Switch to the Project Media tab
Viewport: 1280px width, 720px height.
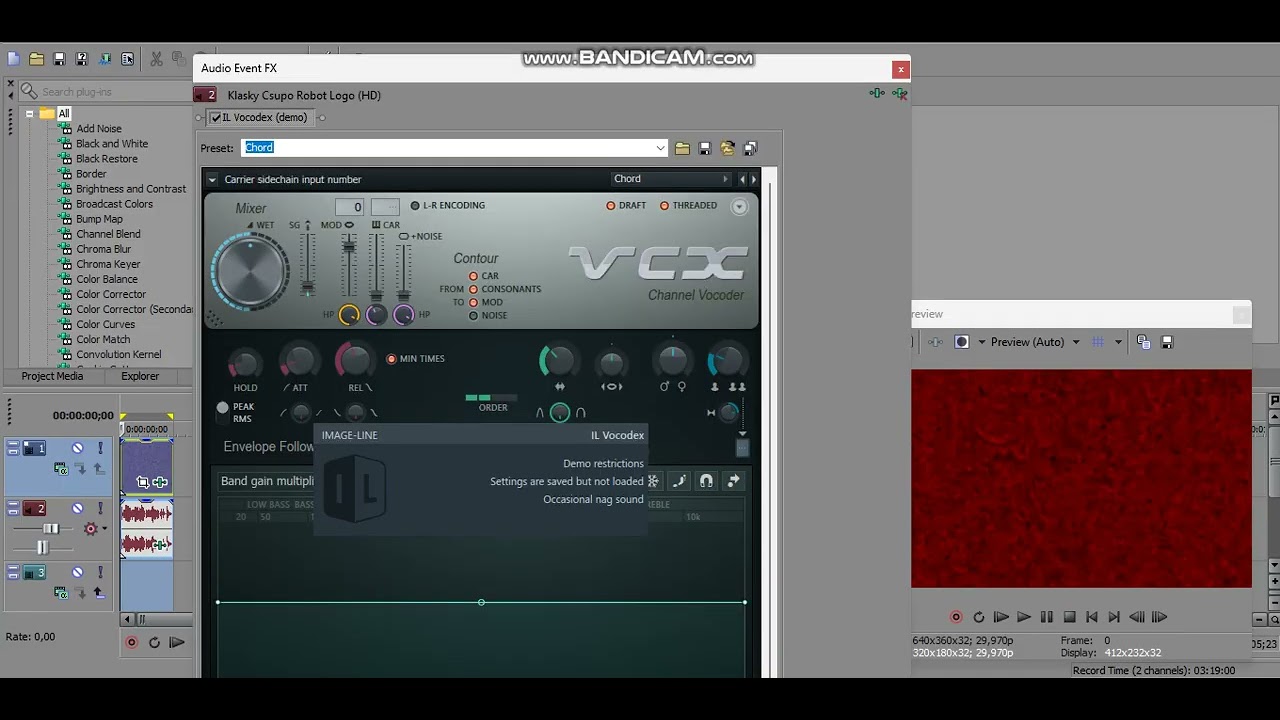(53, 376)
